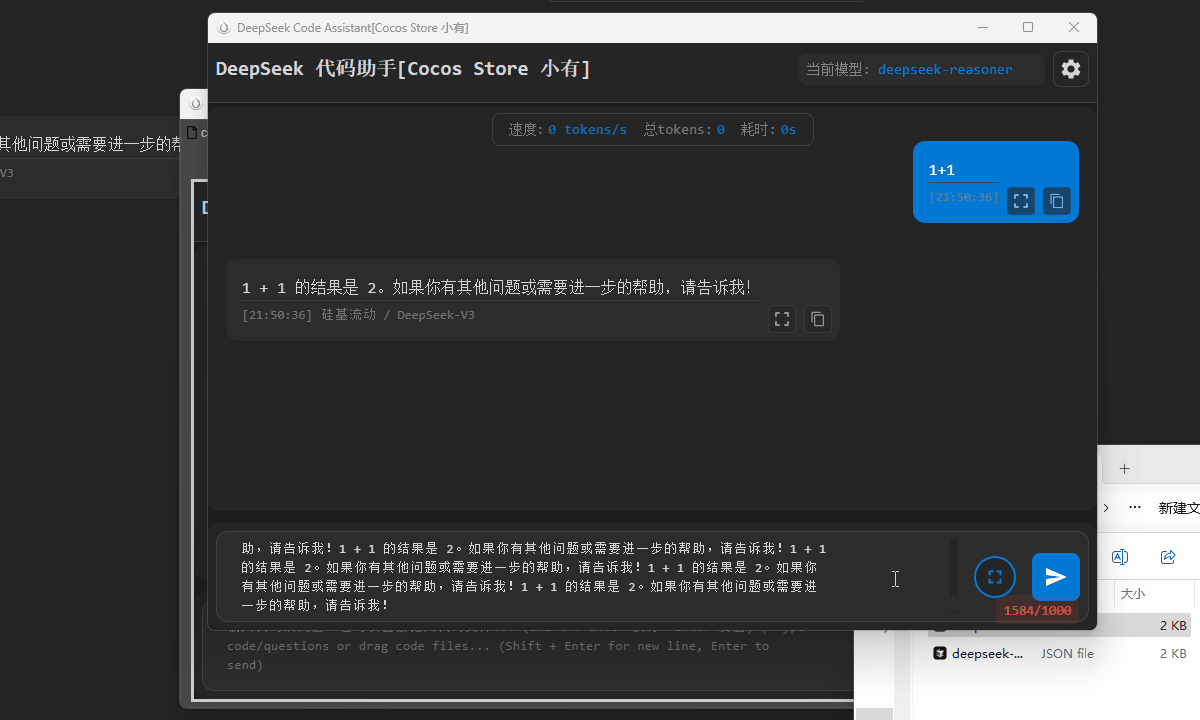Screen dimensions: 1200x720
Task: Click the "硅基流动 / DeepSeek-V3" source label
Action: tap(398, 315)
